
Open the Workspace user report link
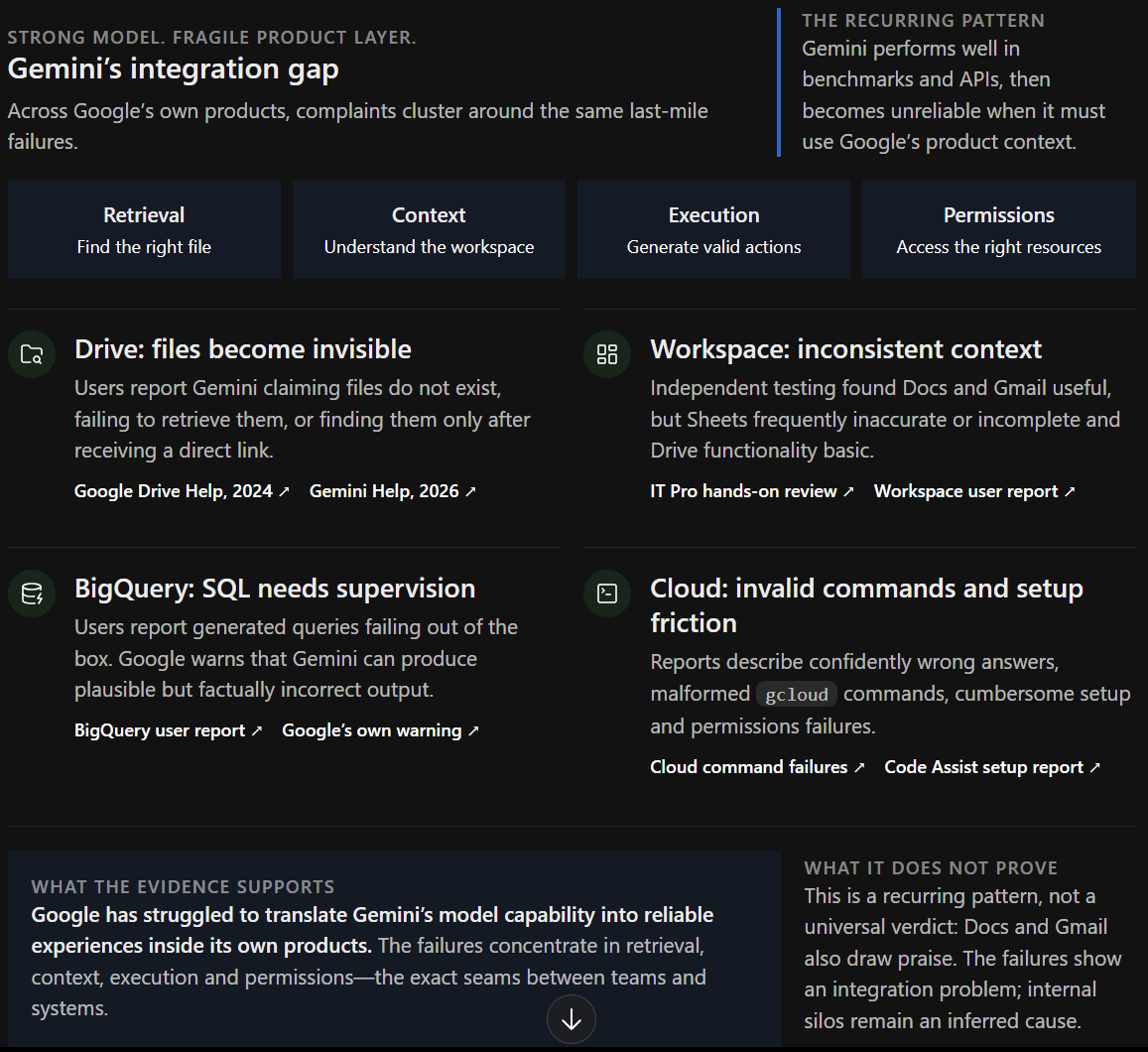coord(974,491)
